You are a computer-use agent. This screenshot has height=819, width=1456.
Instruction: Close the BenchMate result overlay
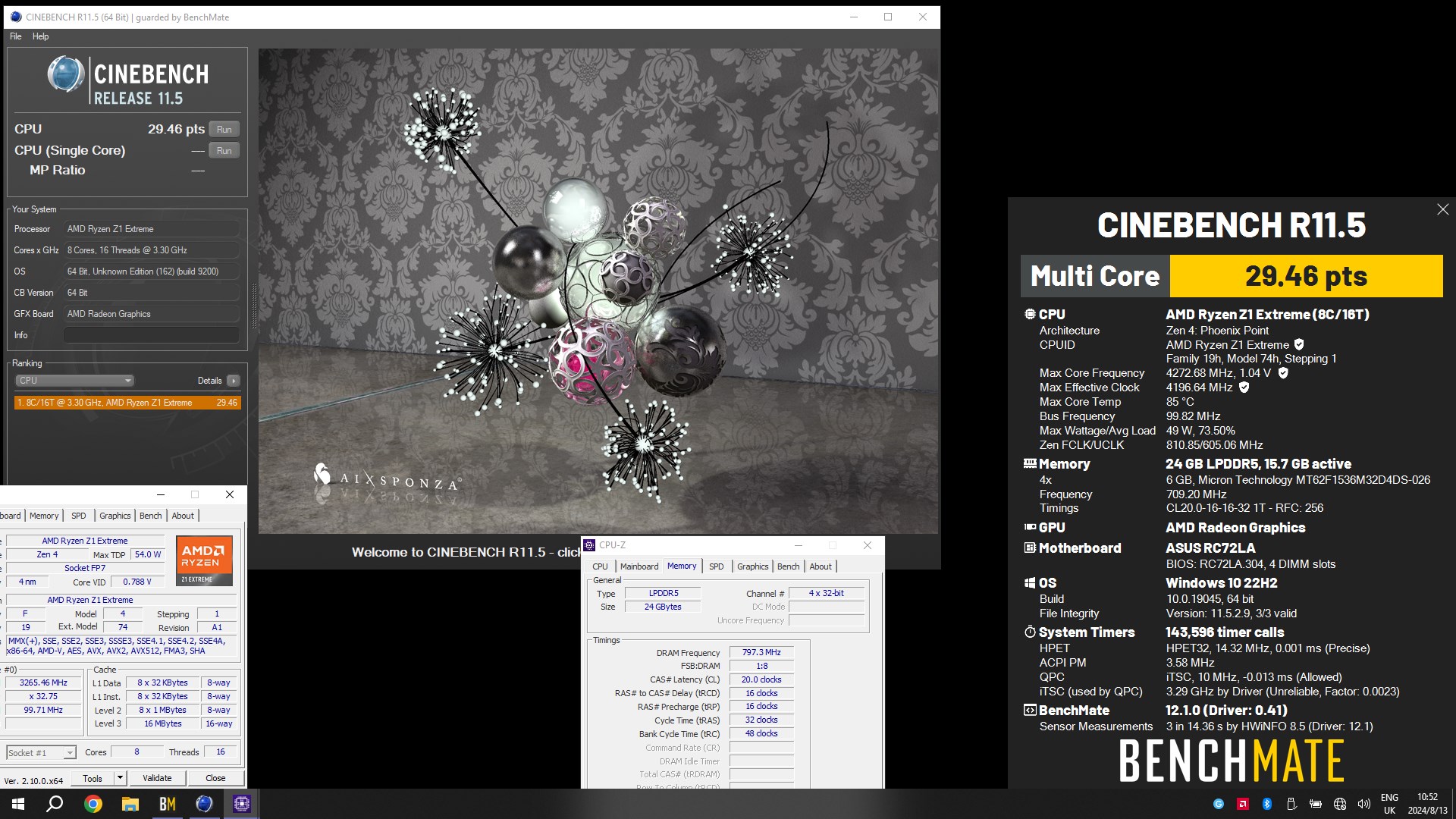pyautogui.click(x=1442, y=210)
